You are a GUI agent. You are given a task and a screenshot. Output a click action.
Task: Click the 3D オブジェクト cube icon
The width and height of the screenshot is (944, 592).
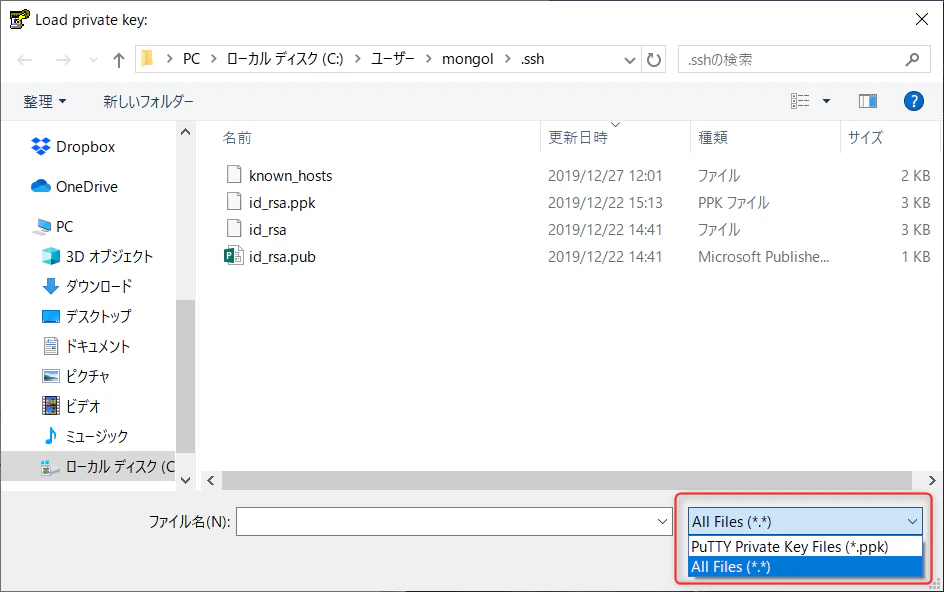coord(51,256)
